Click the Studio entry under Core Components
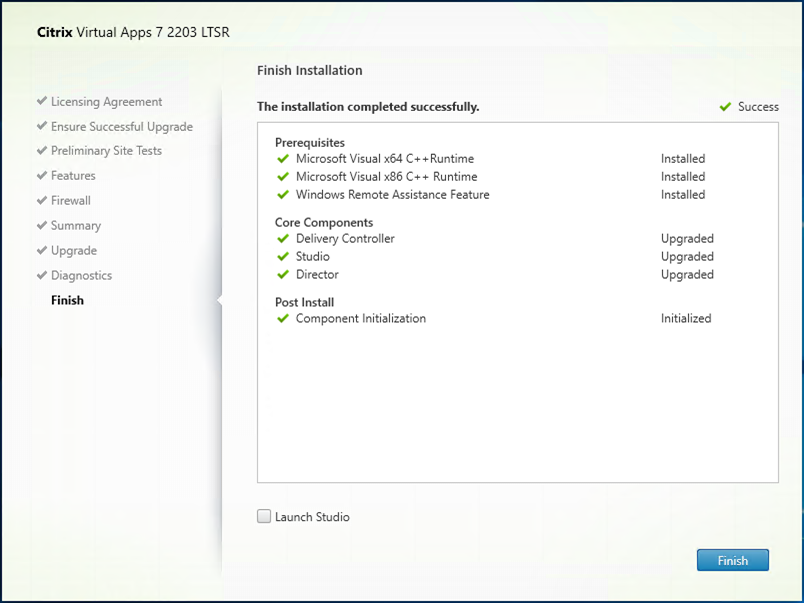Screen dimensions: 804x603 (312, 256)
